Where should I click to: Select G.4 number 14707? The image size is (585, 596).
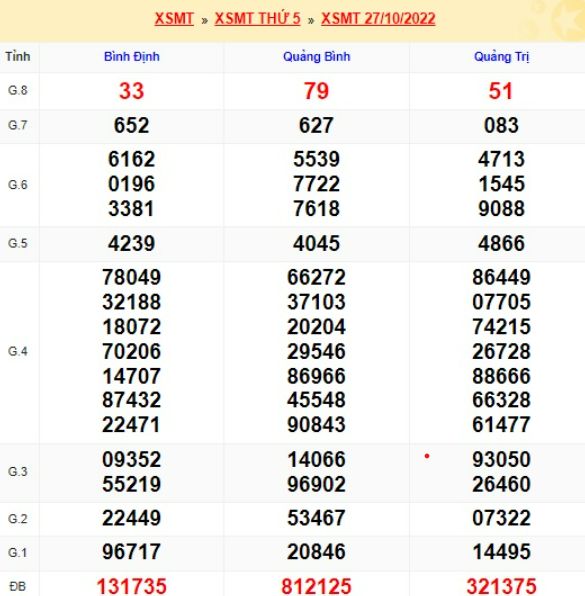click(132, 376)
